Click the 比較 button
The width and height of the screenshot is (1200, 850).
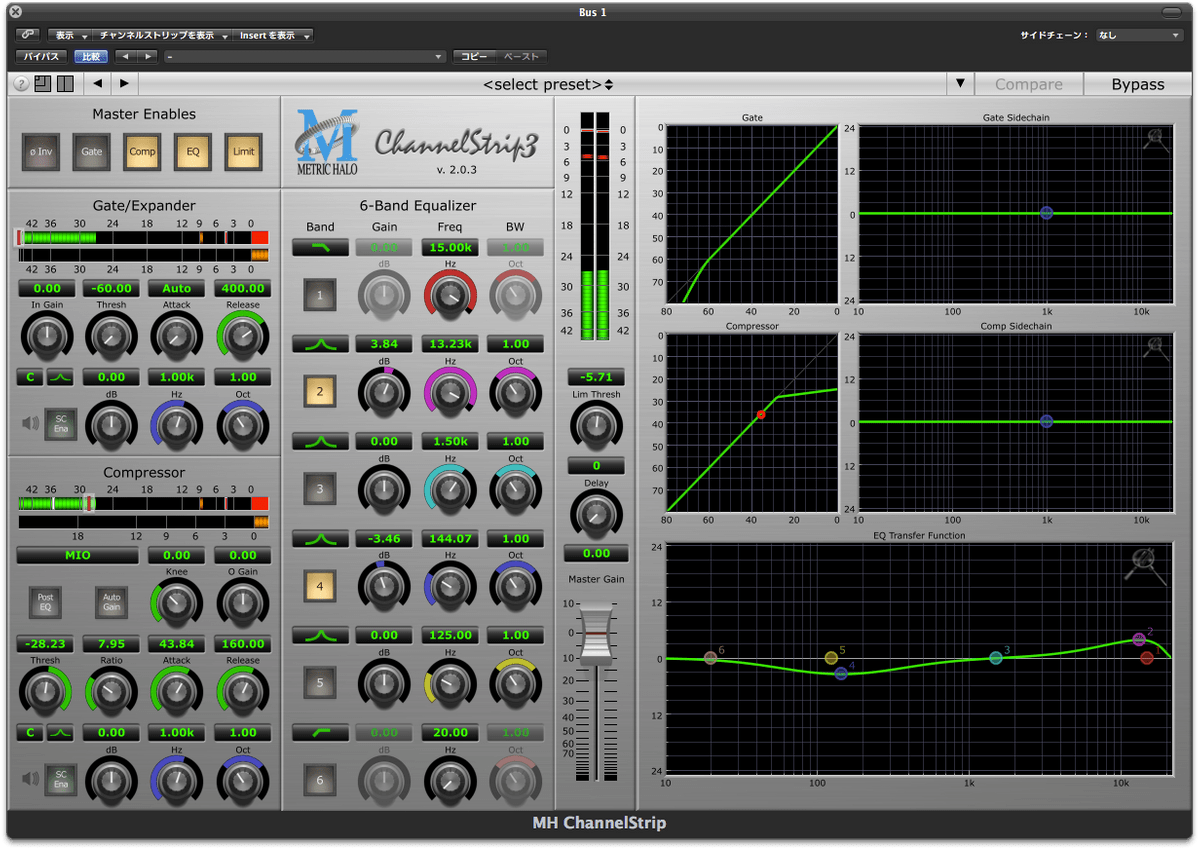(x=91, y=57)
